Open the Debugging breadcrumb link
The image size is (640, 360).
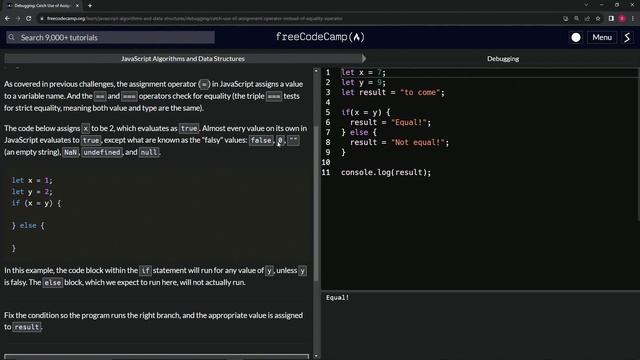click(x=503, y=59)
